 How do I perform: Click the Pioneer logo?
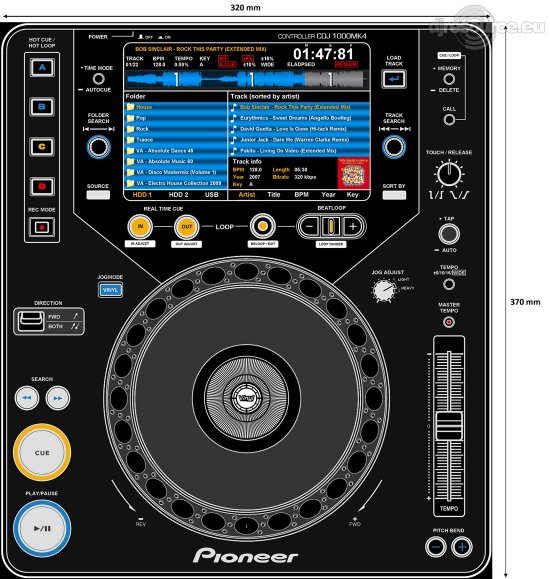(246, 556)
